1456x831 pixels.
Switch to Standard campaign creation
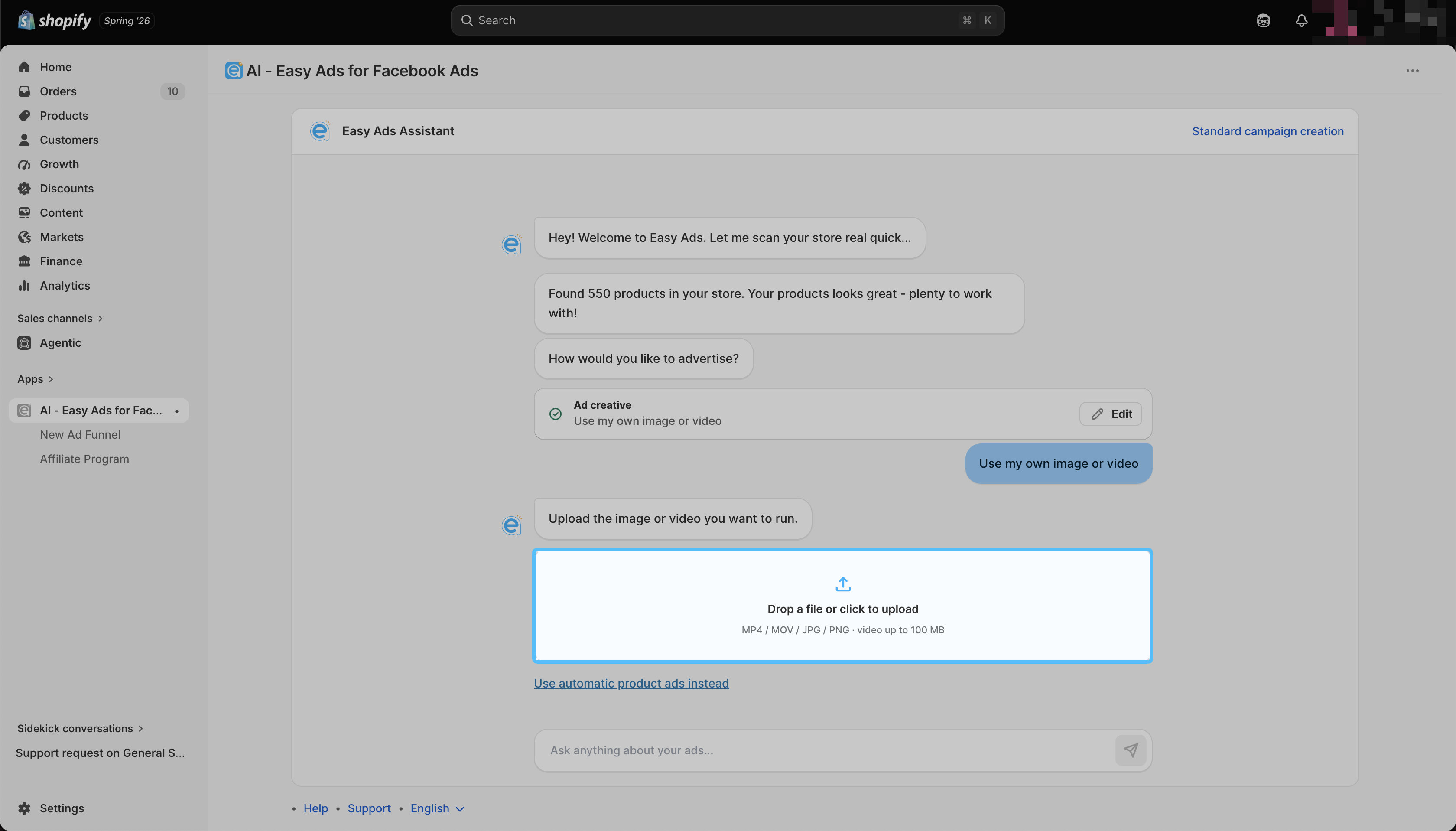click(1268, 131)
